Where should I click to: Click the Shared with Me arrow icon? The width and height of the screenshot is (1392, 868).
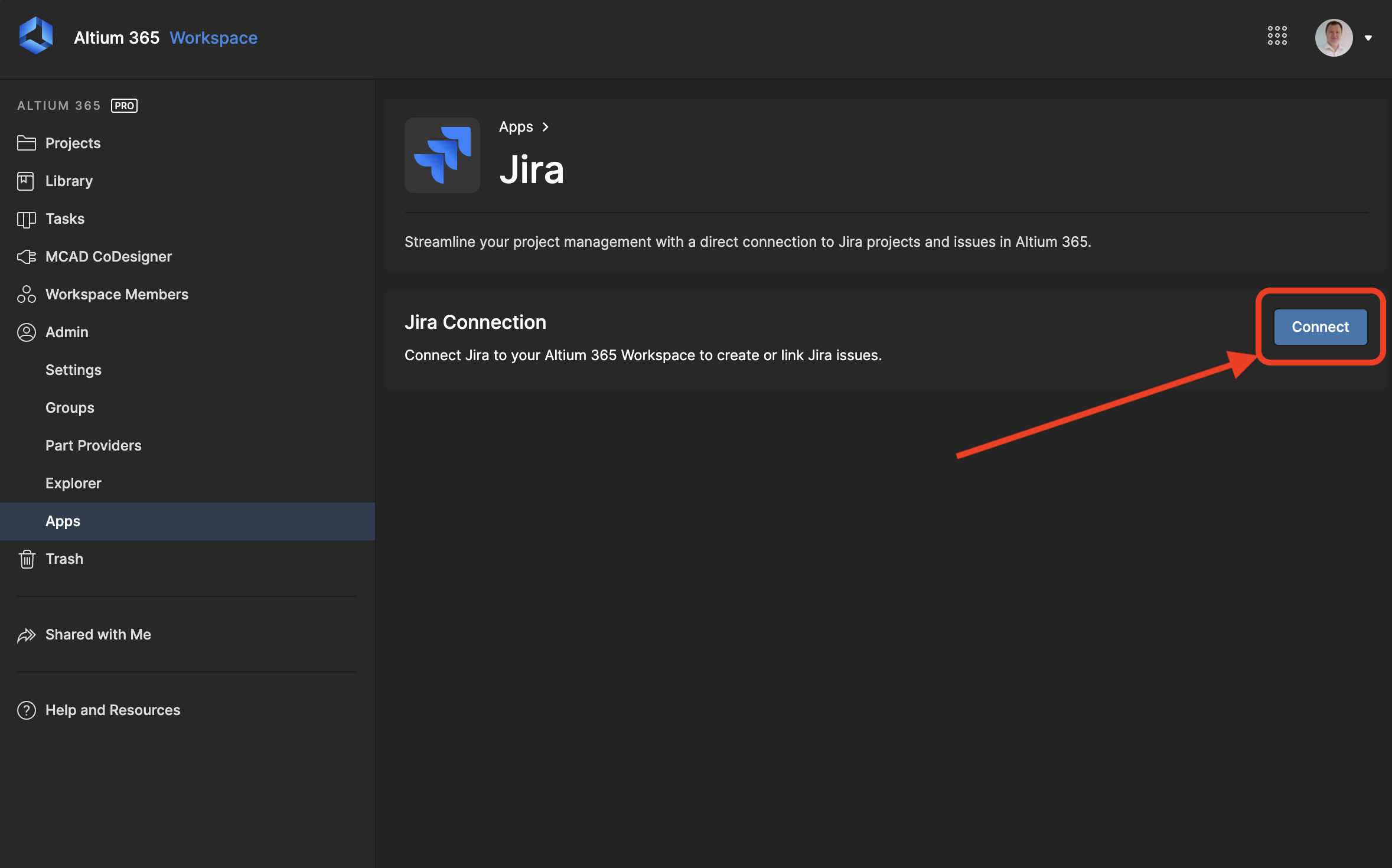coord(27,635)
